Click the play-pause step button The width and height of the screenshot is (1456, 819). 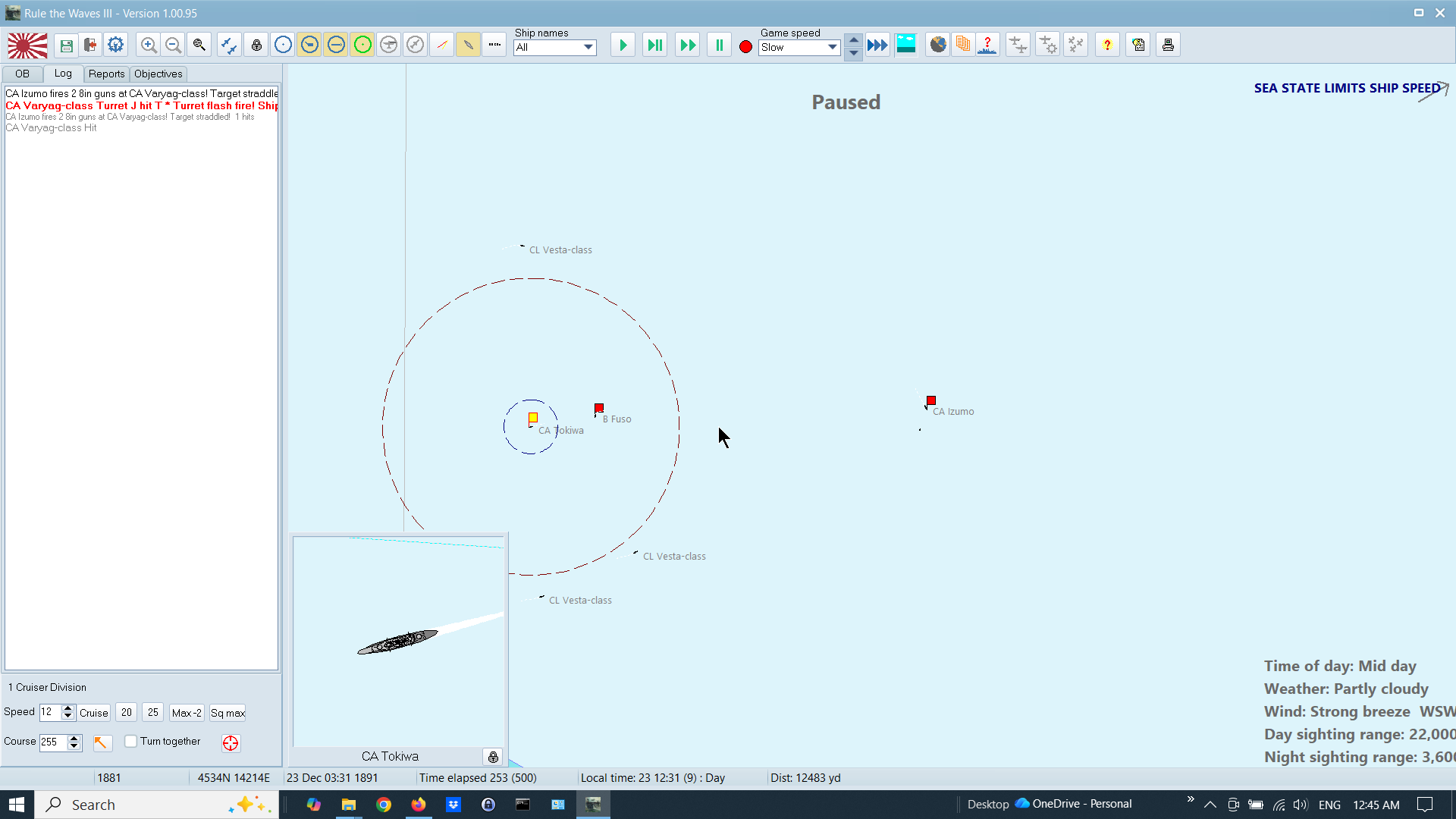[x=655, y=45]
